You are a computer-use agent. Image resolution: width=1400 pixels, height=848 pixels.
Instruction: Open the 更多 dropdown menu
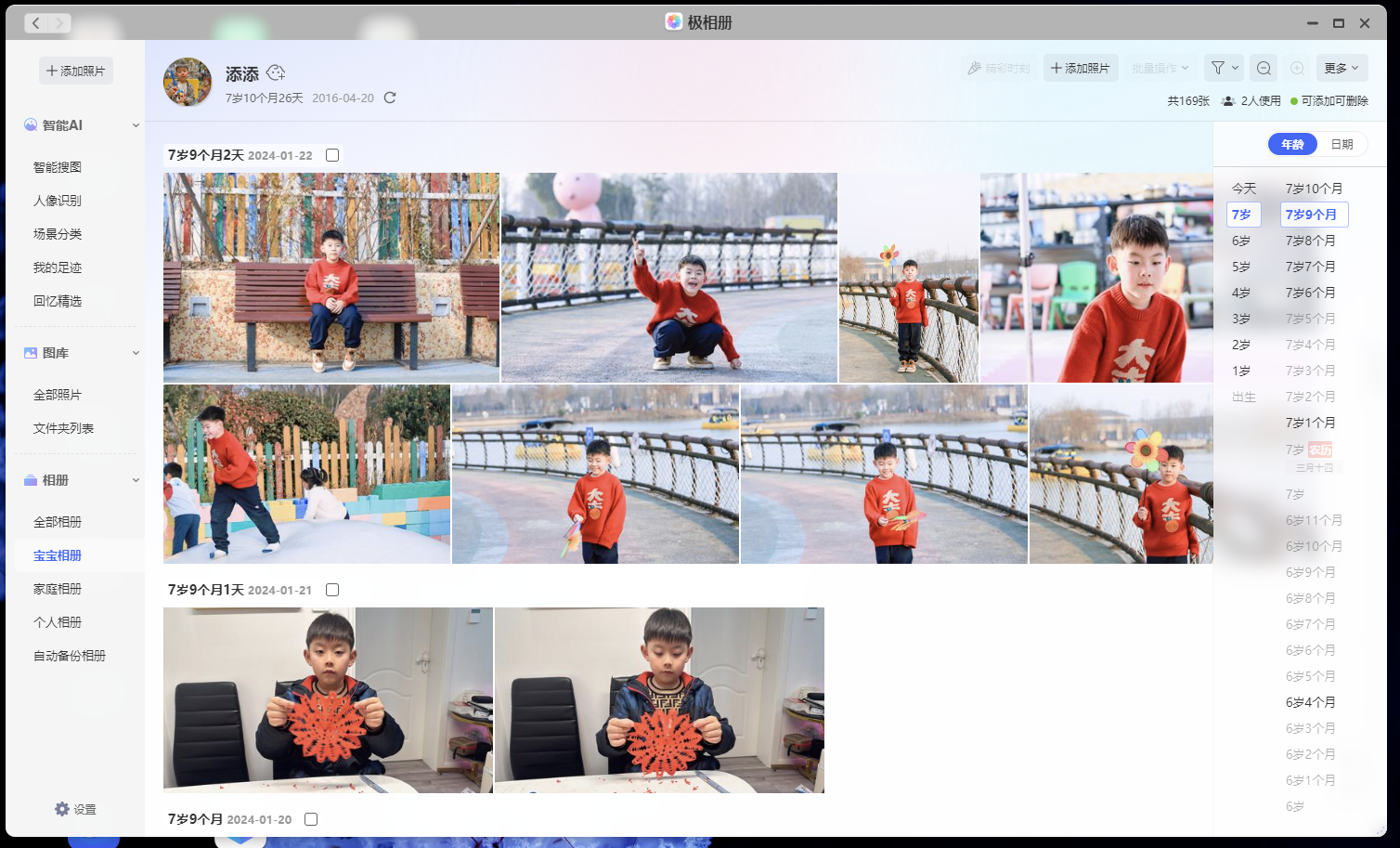click(1341, 67)
